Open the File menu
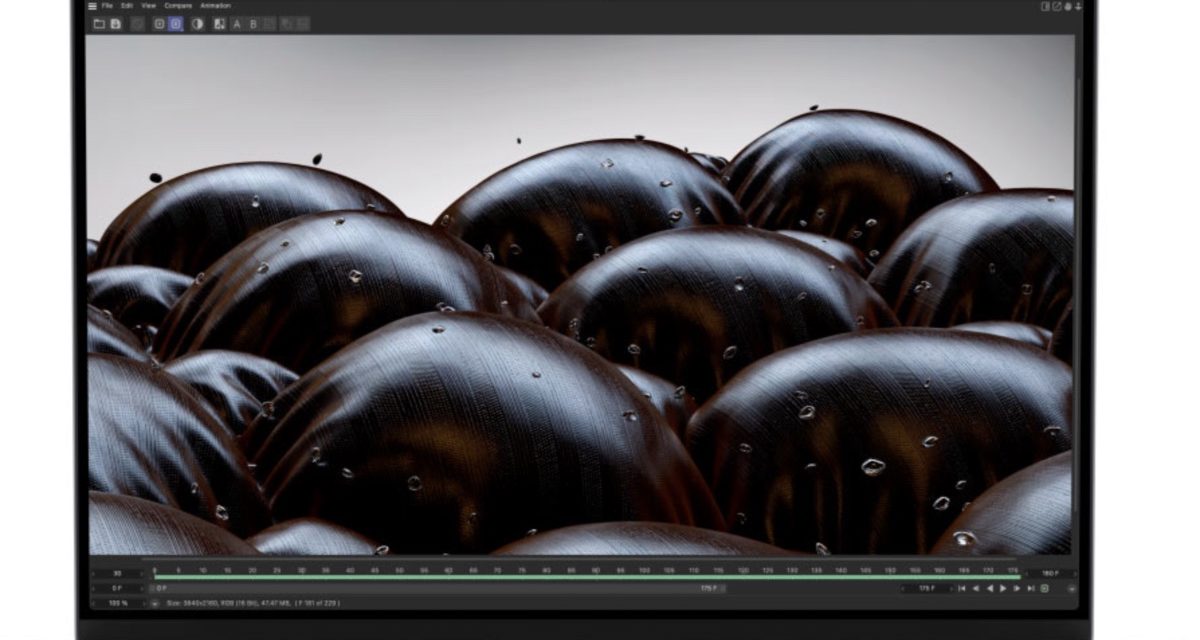 click(x=107, y=6)
